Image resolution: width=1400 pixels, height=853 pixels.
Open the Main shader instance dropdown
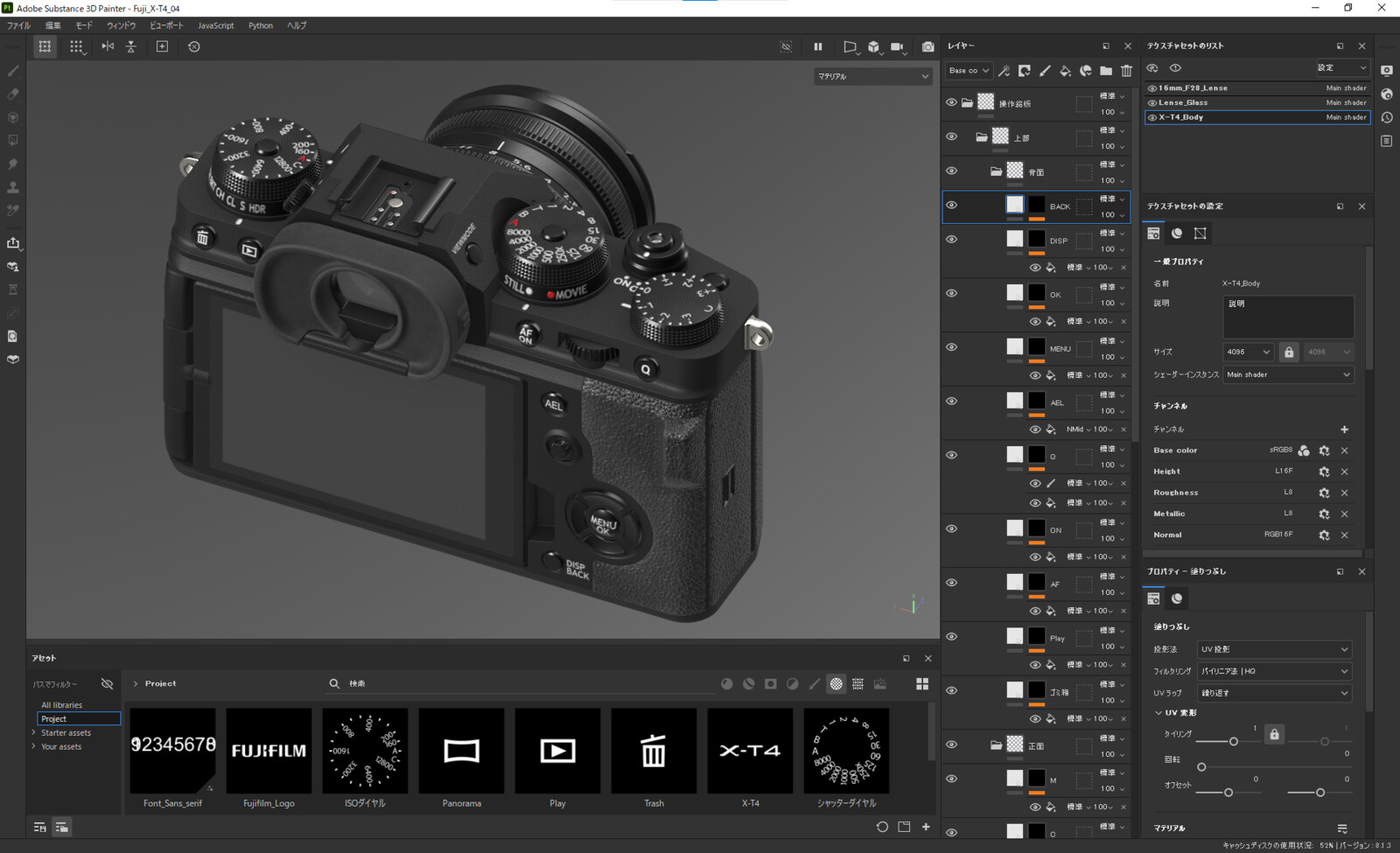click(x=1288, y=374)
